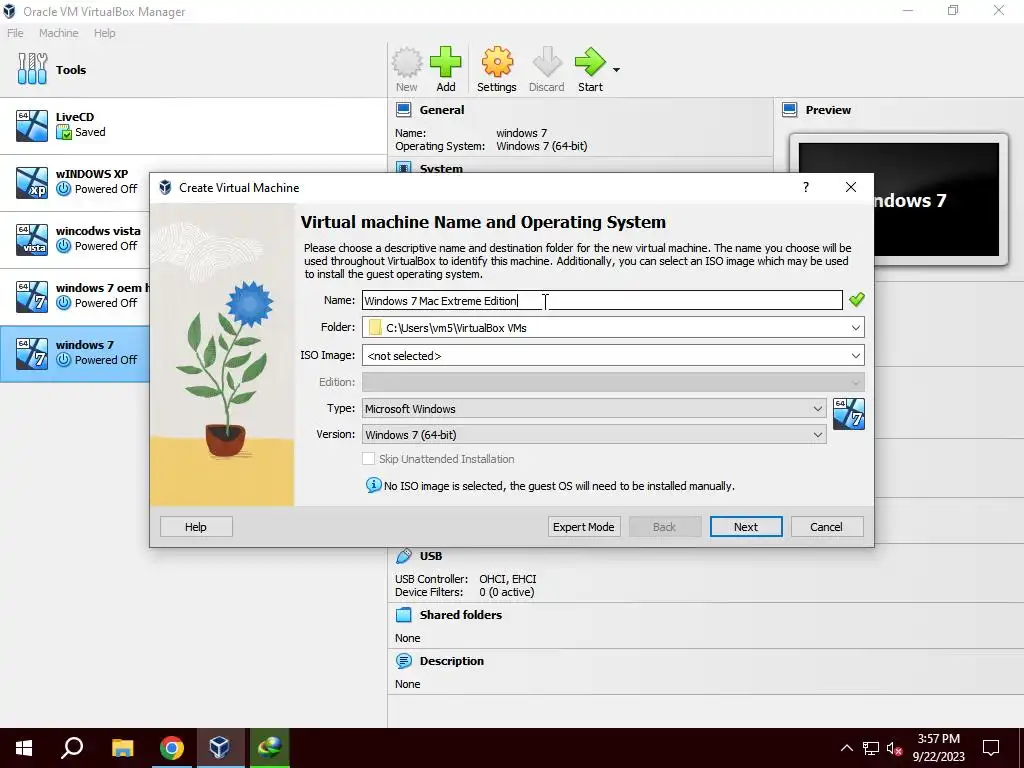Toggle Skip Unattended Installation checkbox
The height and width of the screenshot is (768, 1024).
[x=368, y=459]
